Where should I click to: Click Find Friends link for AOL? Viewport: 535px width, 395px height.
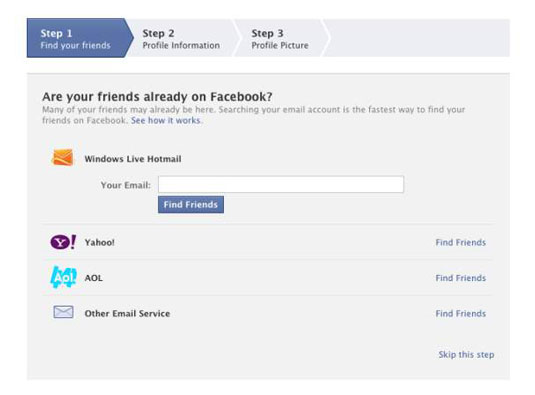click(460, 278)
